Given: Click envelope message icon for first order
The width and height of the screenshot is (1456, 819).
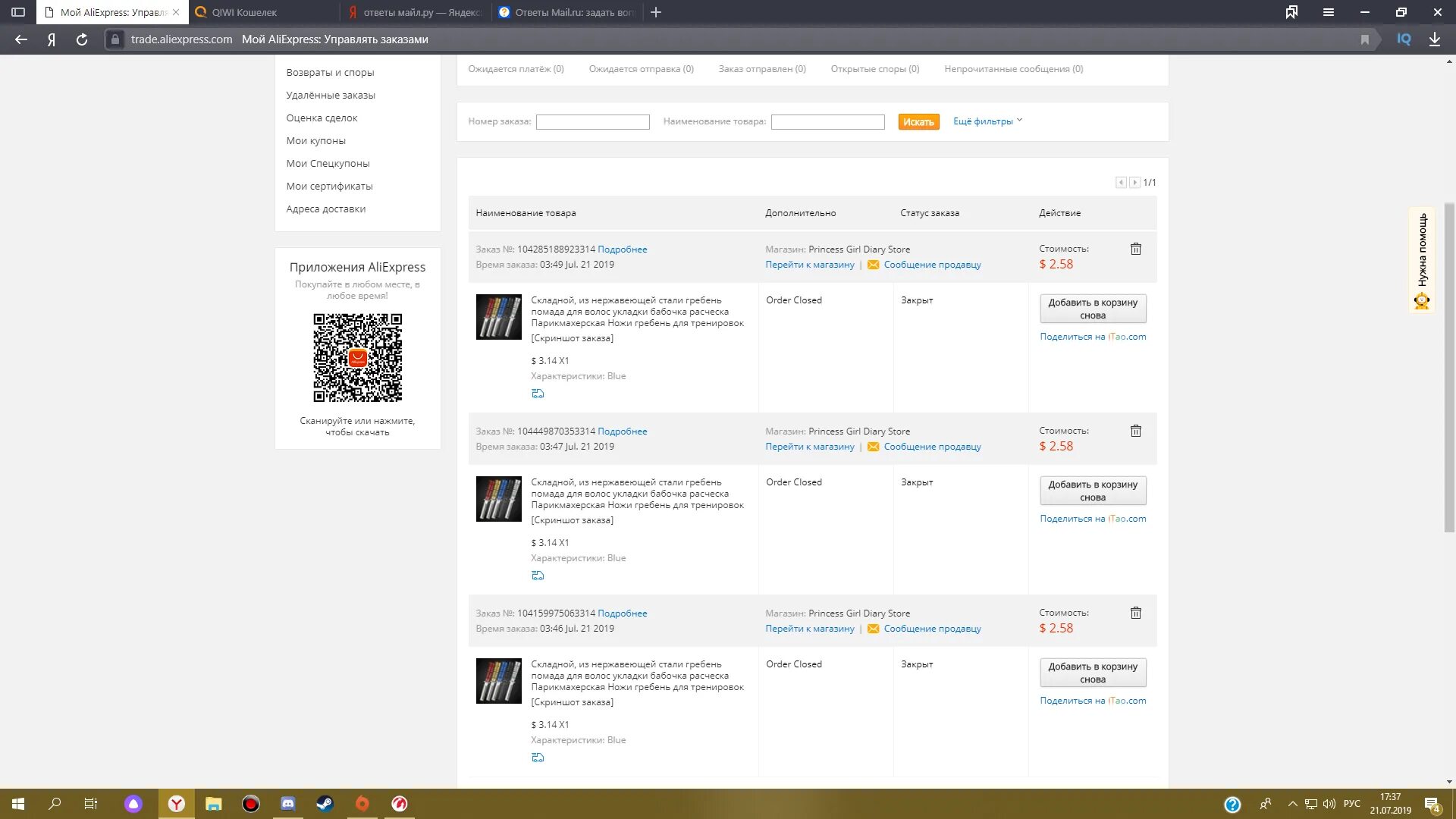Looking at the screenshot, I should (873, 265).
